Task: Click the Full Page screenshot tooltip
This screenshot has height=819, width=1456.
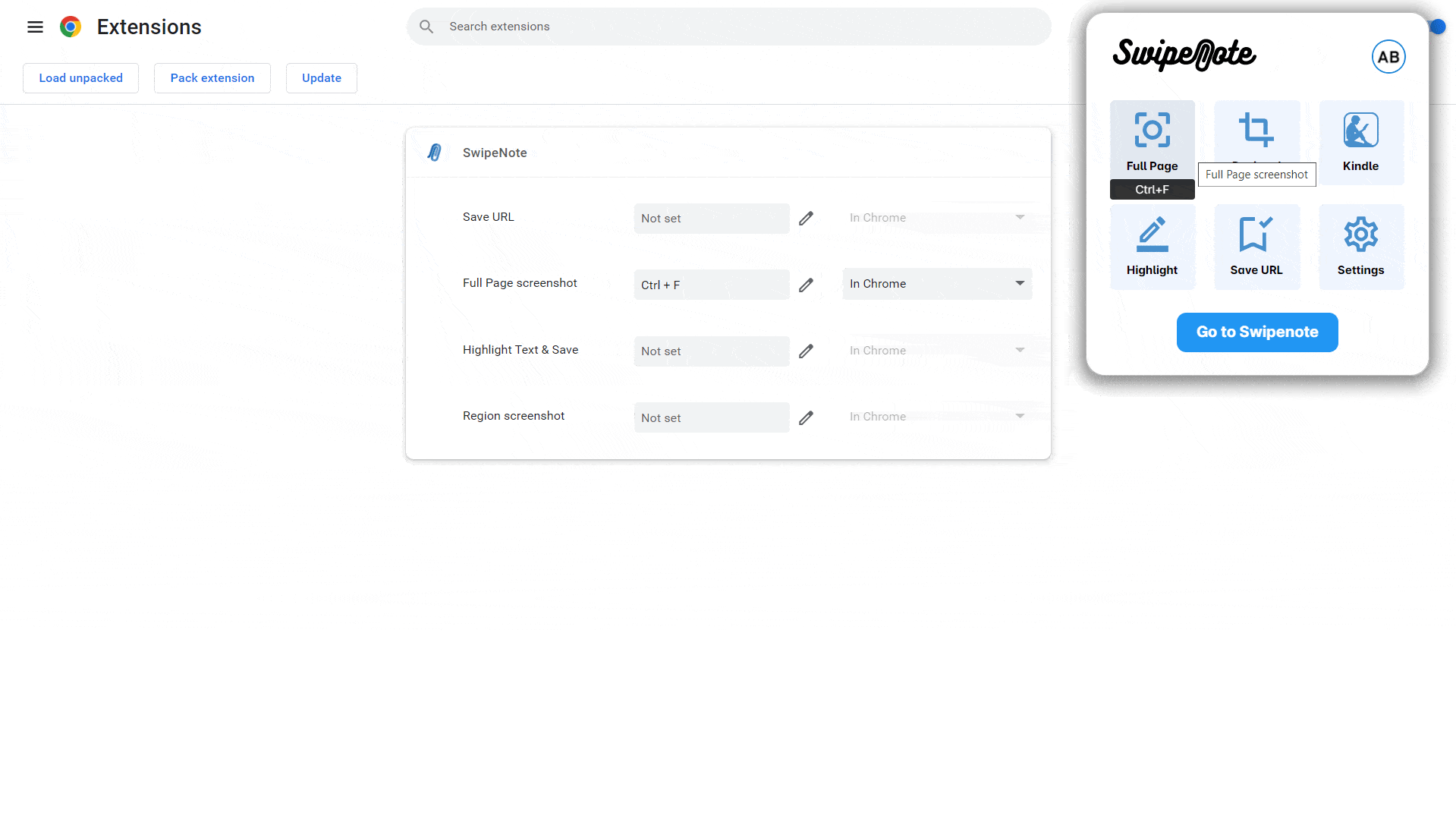Action: 1256,175
